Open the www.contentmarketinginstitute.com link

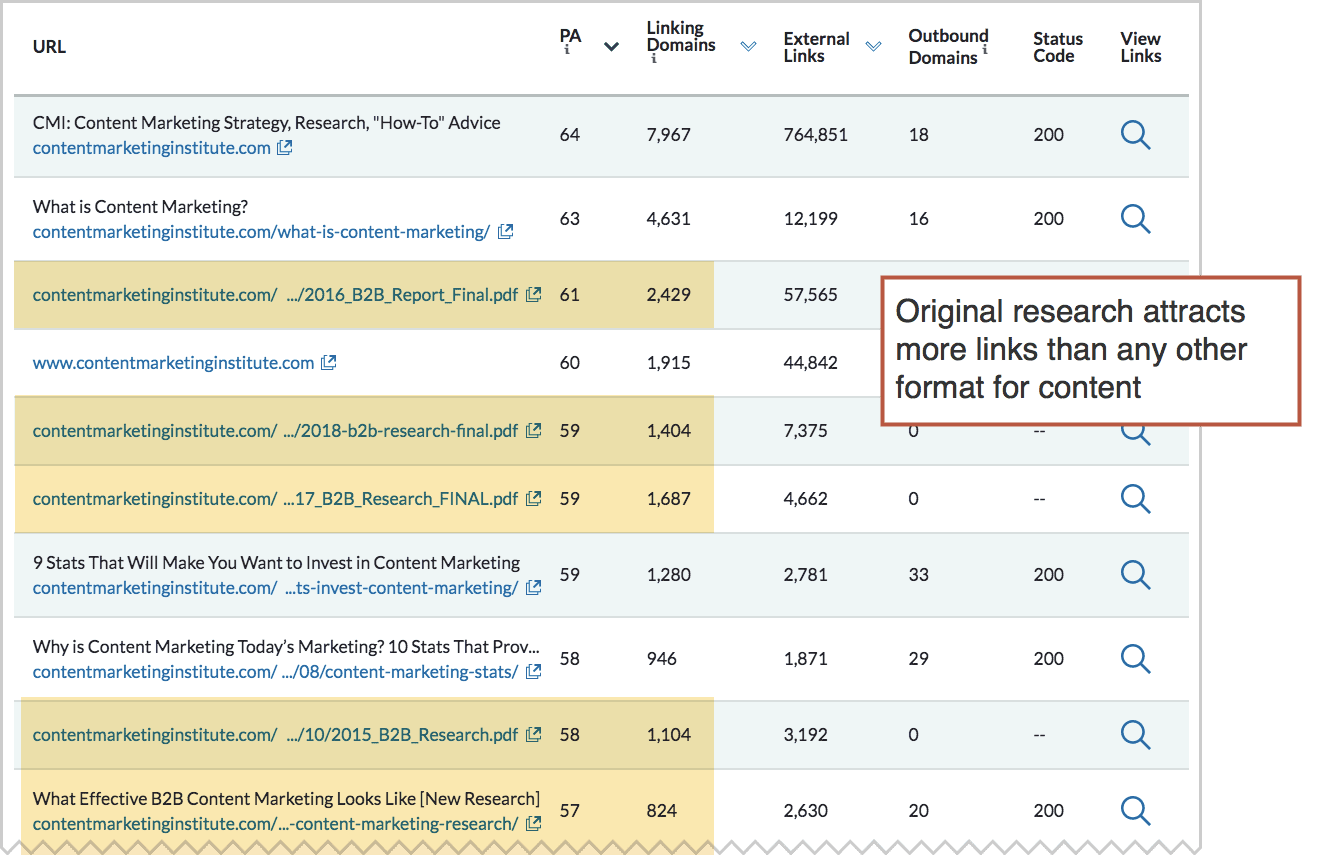click(174, 363)
